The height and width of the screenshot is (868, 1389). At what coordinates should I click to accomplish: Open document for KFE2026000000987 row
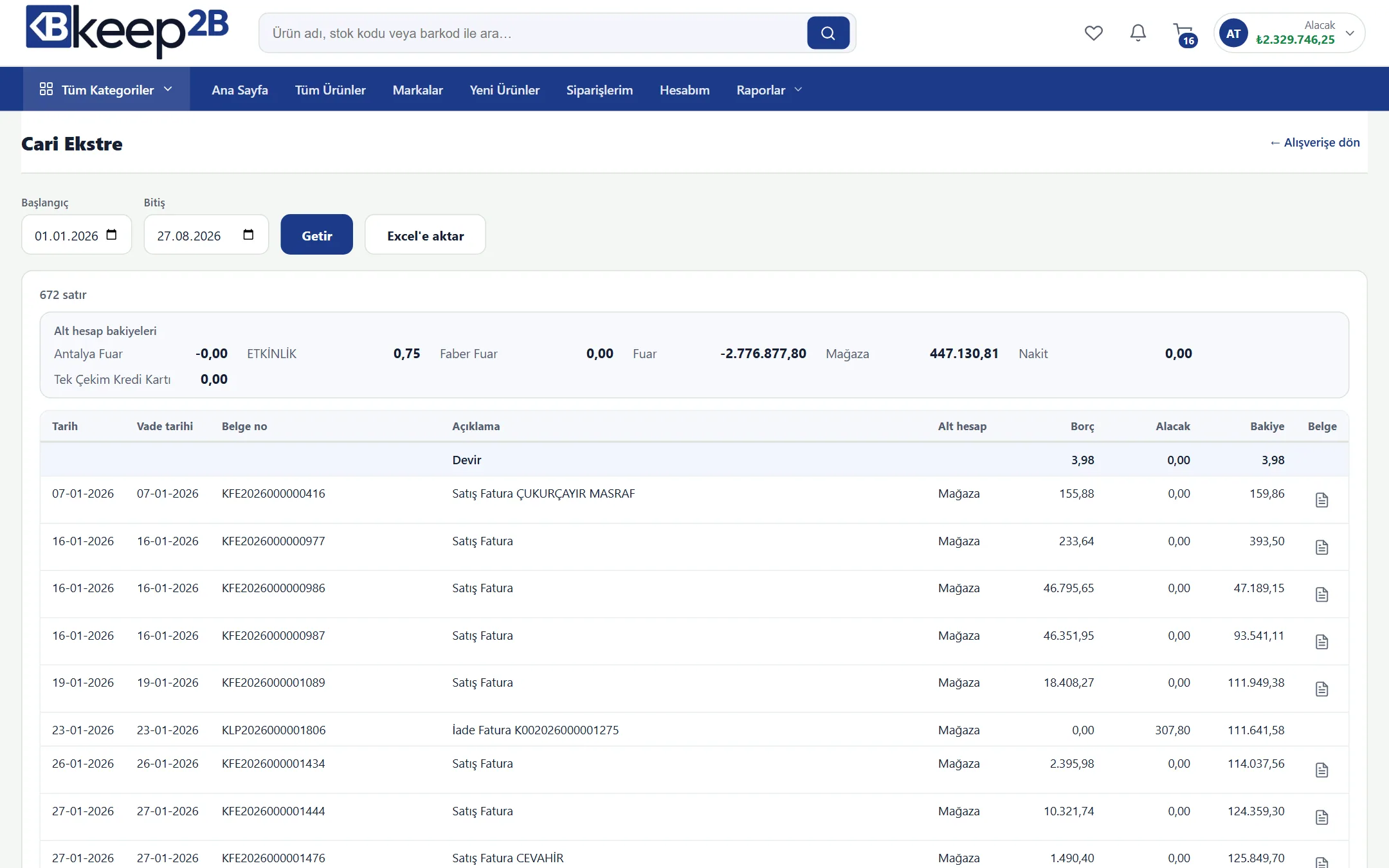point(1321,642)
